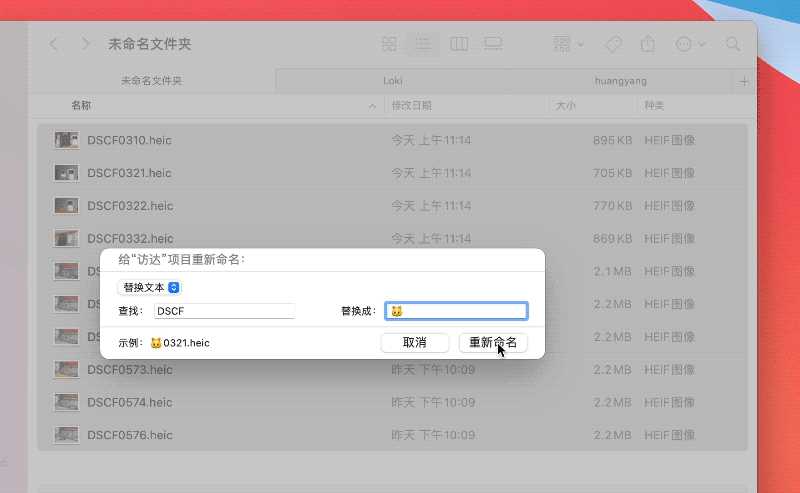Switch to the 未命名文件夹 tab
Image resolution: width=800 pixels, height=493 pixels.
pos(152,81)
